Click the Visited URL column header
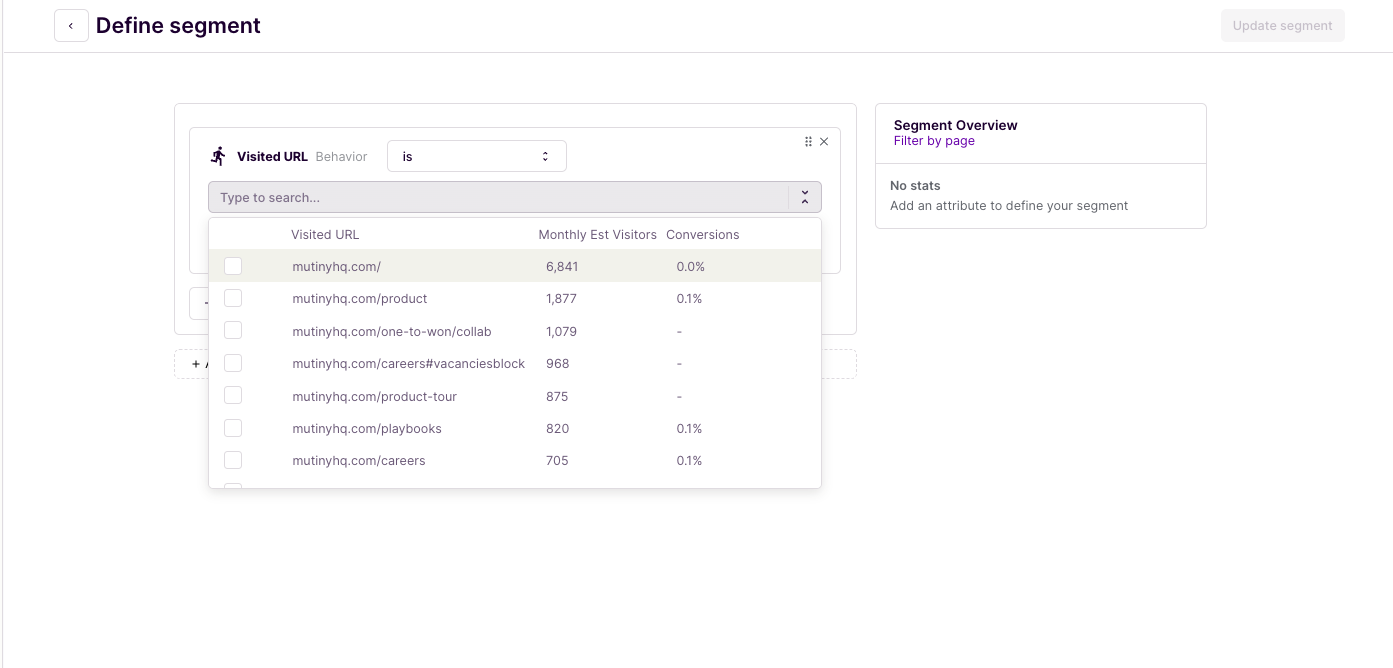The width and height of the screenshot is (1393, 668). [325, 234]
